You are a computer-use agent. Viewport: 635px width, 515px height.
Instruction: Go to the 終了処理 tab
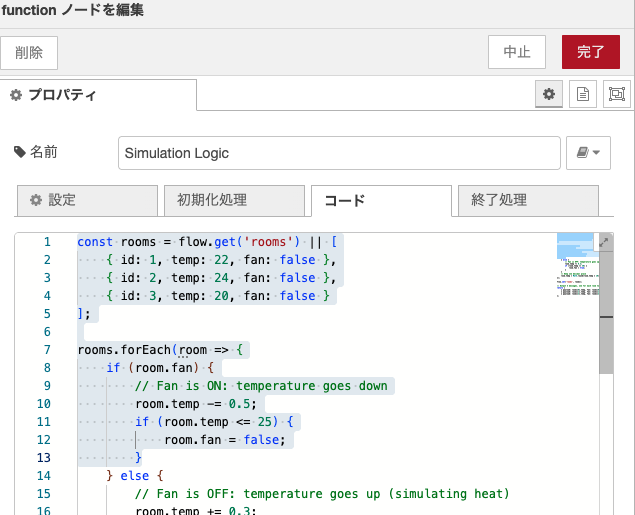[x=527, y=200]
